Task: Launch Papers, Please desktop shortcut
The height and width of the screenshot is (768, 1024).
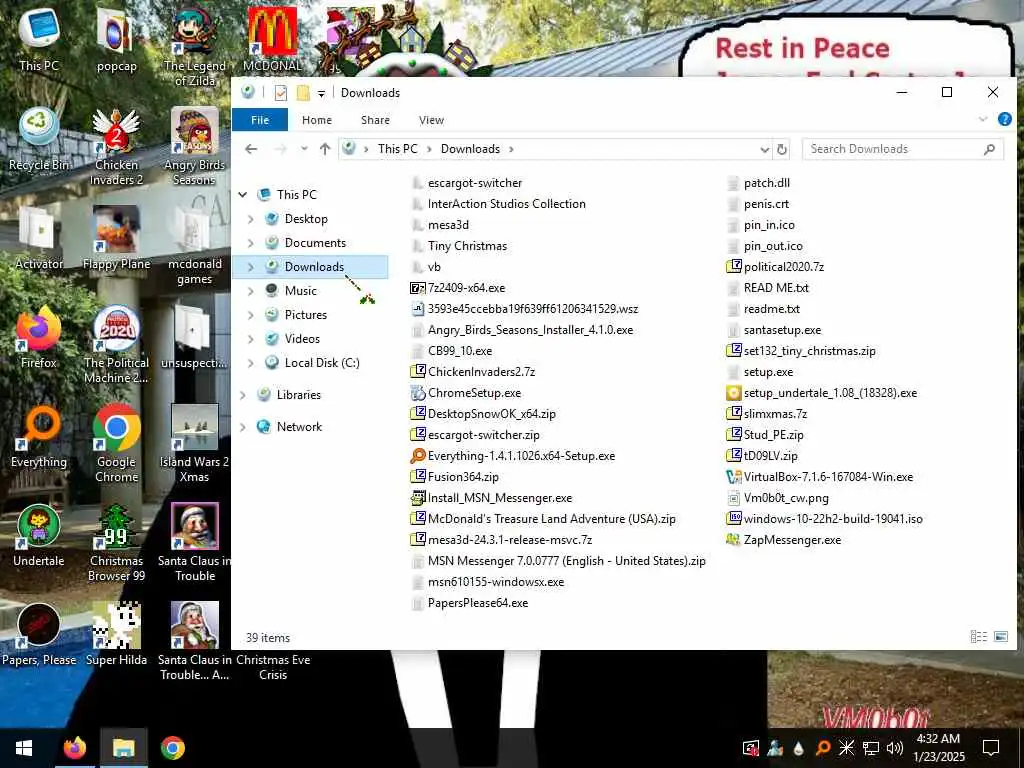Action: 39,635
